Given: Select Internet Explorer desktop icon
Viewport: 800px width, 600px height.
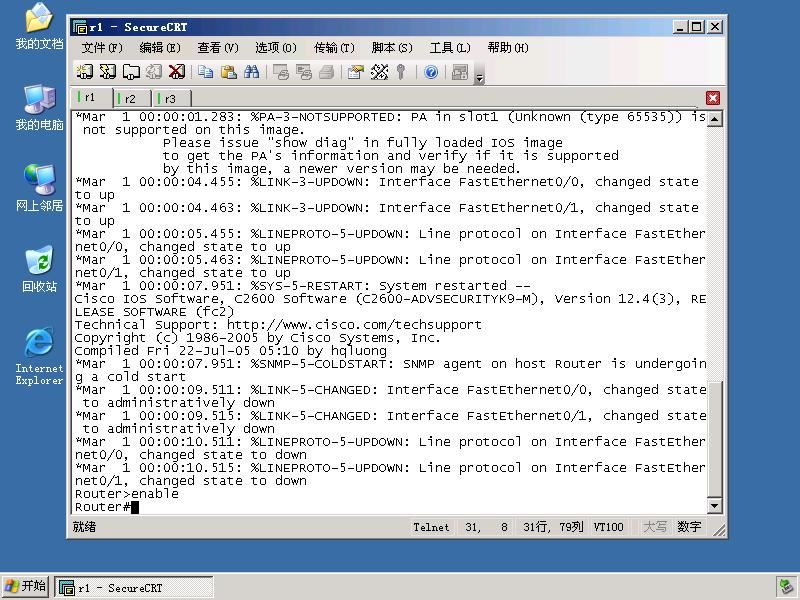Looking at the screenshot, I should 39,356.
